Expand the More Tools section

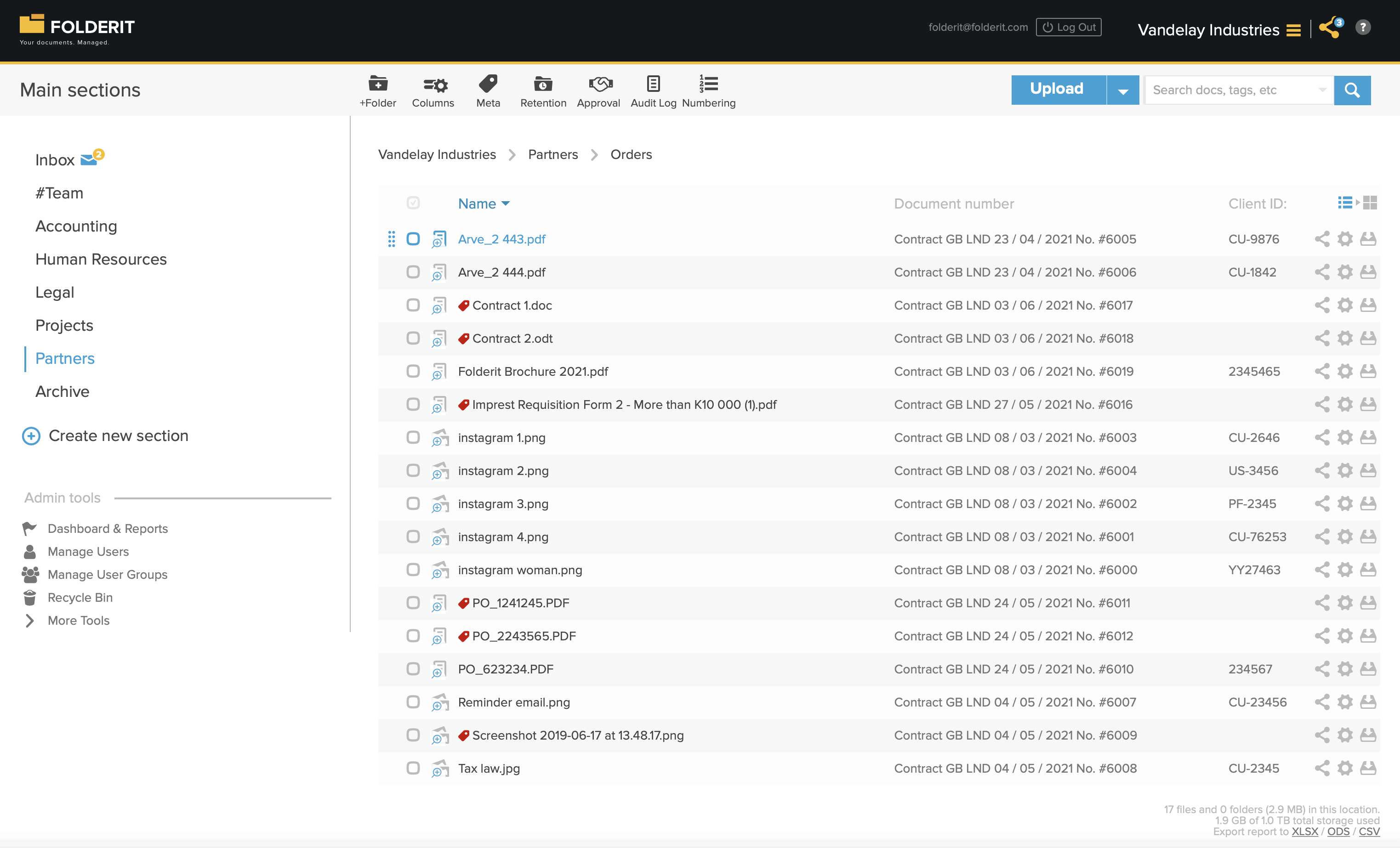(x=79, y=620)
